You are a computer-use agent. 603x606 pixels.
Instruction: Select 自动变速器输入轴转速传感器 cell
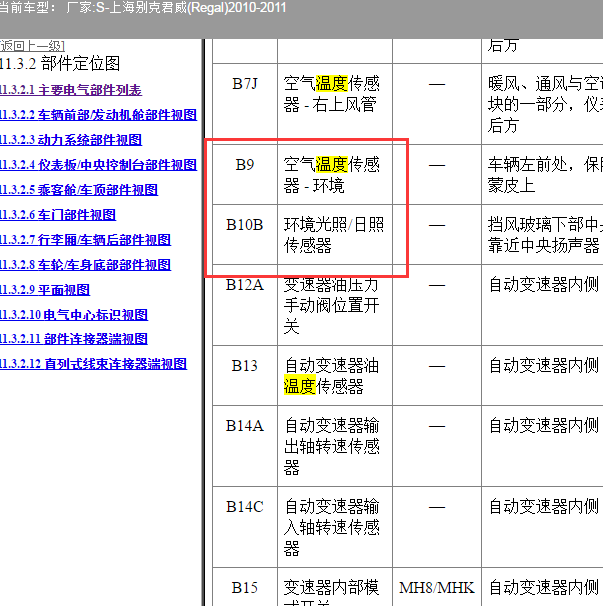click(x=335, y=527)
